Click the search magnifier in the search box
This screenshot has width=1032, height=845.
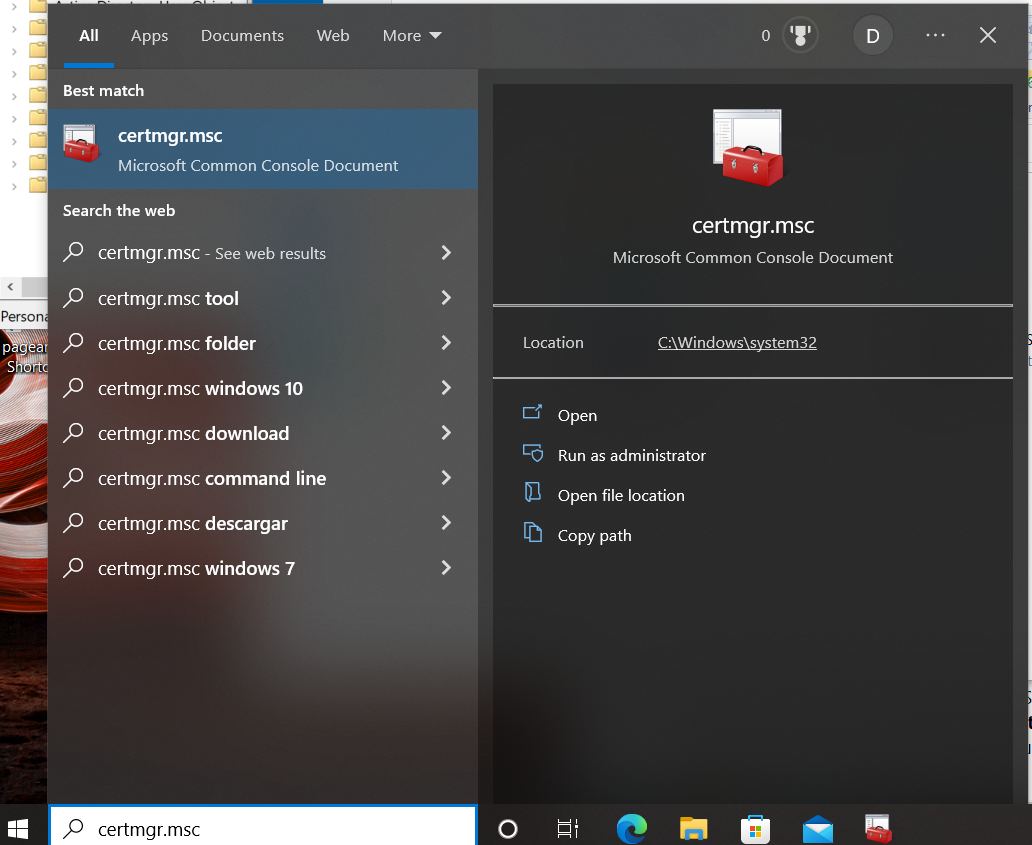73,829
